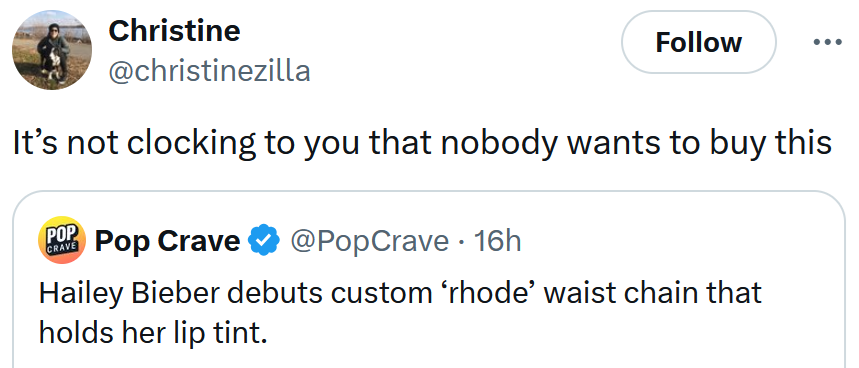Visit the @PopCrave handle
The height and width of the screenshot is (368, 859).
(x=369, y=241)
